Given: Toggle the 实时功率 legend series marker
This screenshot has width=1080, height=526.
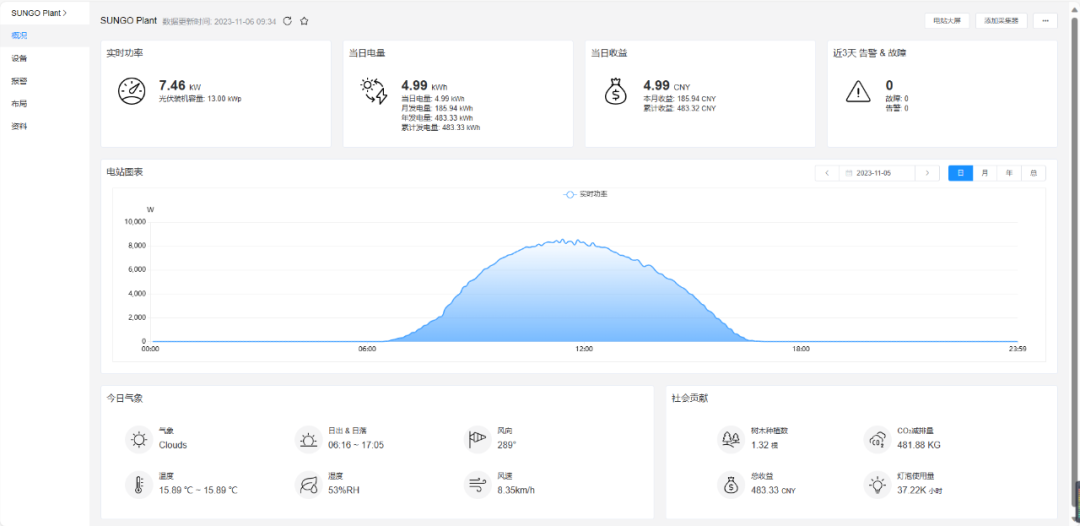Looking at the screenshot, I should coord(570,195).
